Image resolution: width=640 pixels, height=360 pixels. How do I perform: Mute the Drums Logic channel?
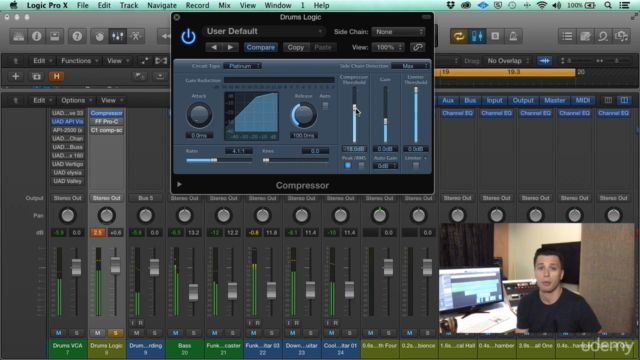coord(98,333)
